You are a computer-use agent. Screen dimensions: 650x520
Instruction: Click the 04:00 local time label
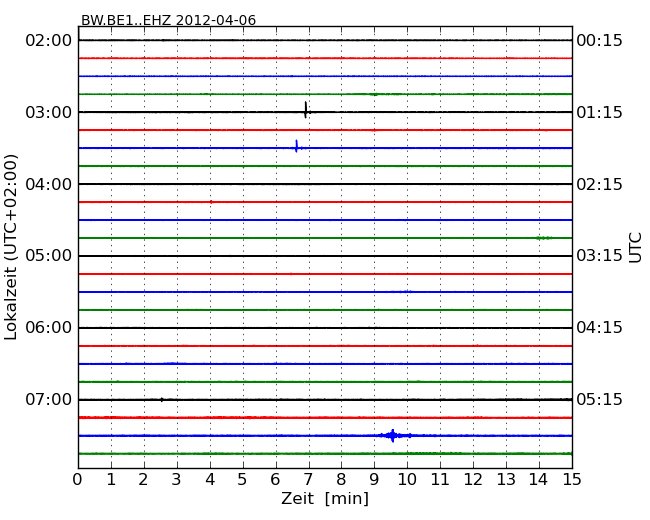coord(49,184)
